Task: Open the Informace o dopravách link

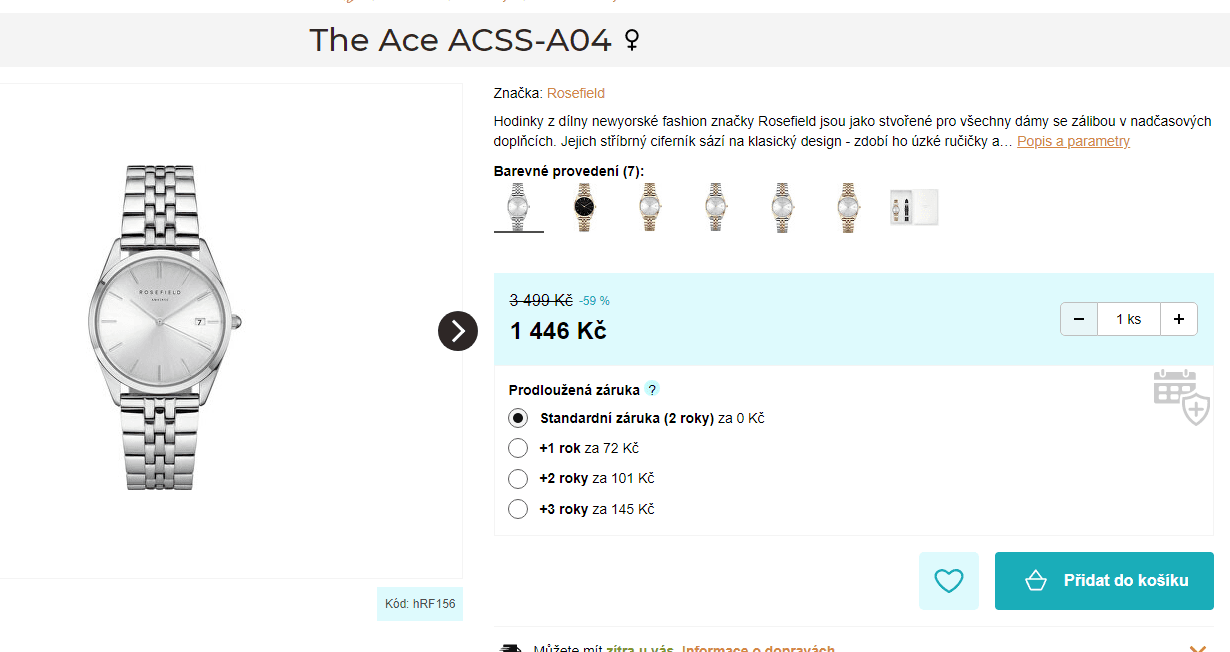Action: [758, 648]
